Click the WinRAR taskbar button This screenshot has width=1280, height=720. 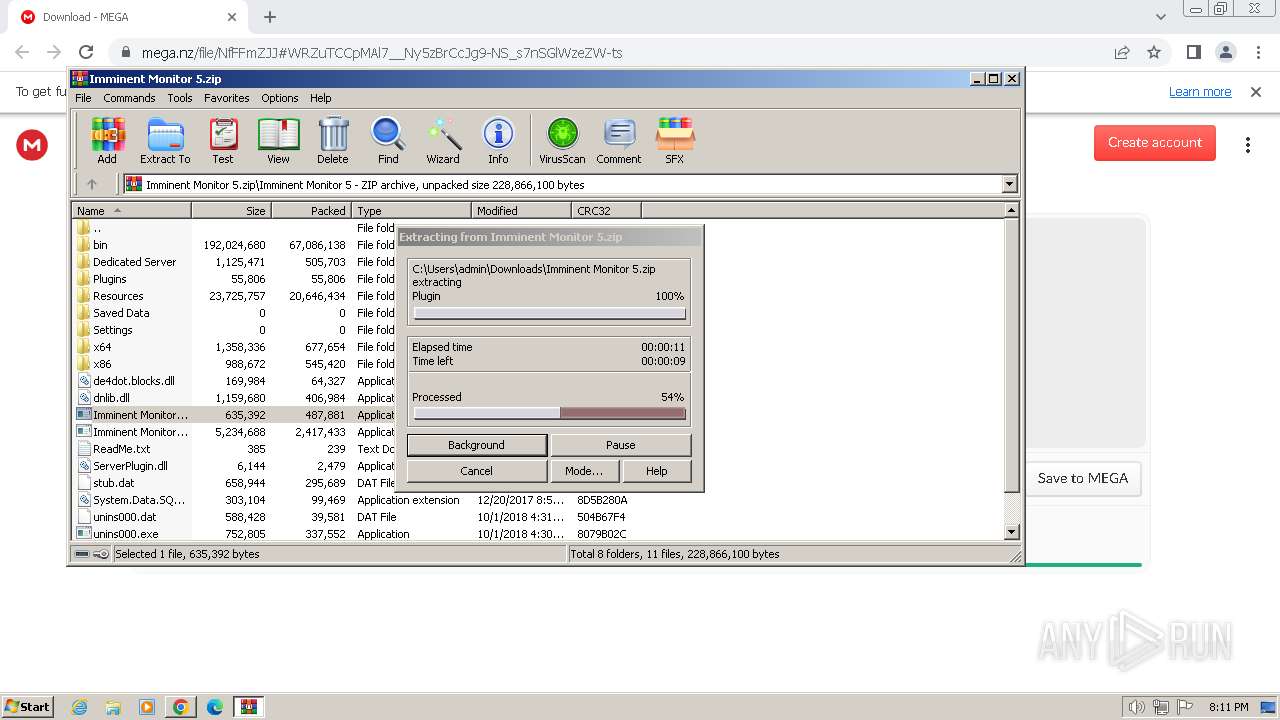click(x=249, y=707)
